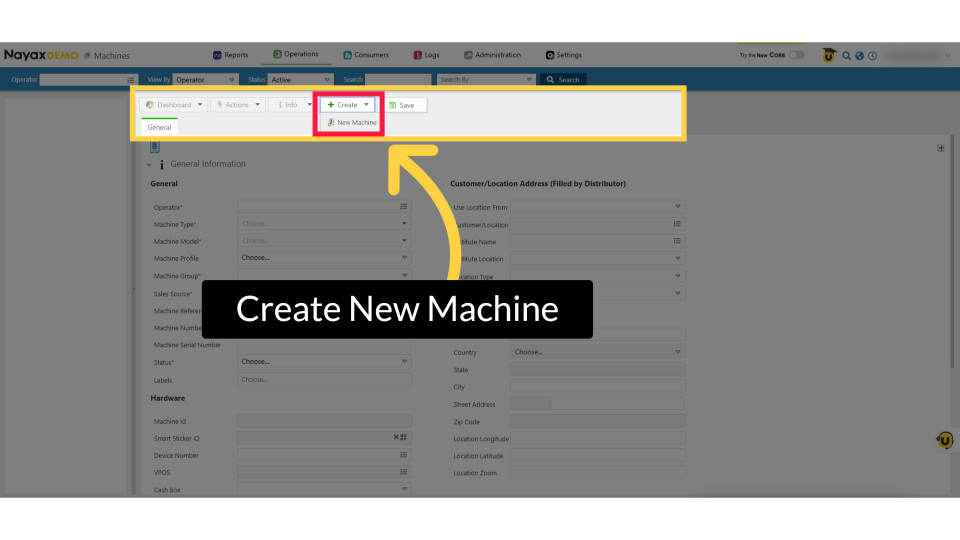Click the New Machine menu option
Image resolution: width=960 pixels, height=540 pixels.
(x=352, y=122)
